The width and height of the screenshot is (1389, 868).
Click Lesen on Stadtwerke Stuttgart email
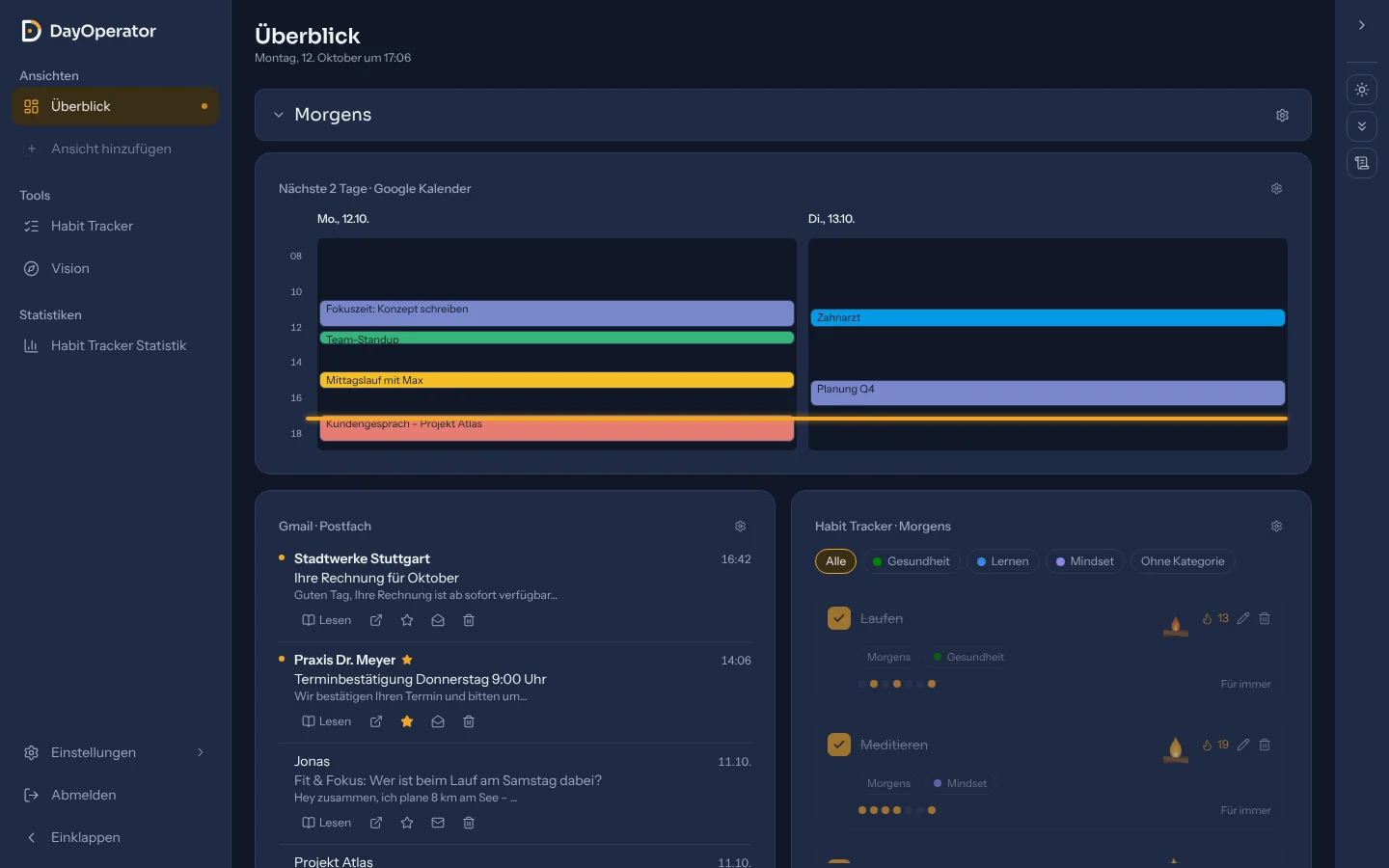click(327, 620)
